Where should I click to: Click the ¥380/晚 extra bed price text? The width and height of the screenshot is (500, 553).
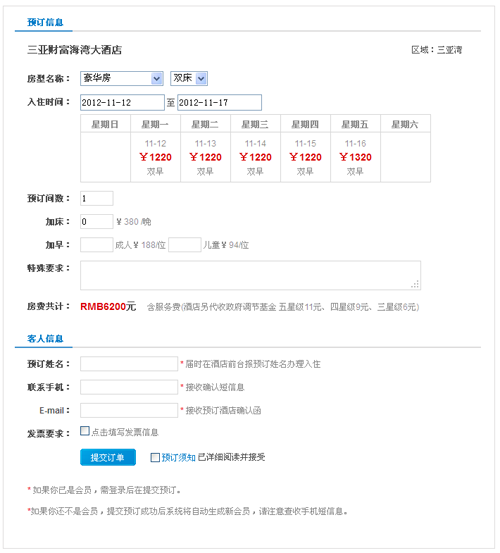[134, 221]
